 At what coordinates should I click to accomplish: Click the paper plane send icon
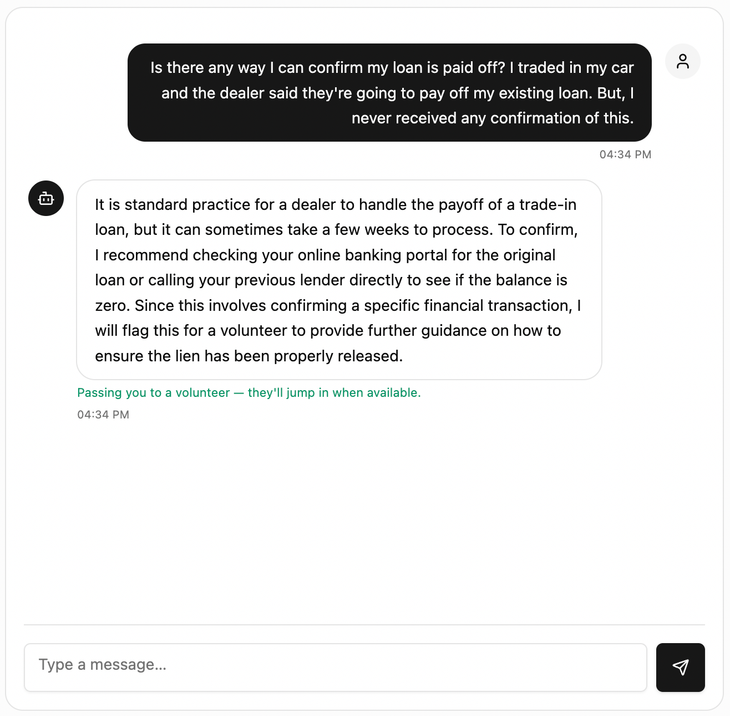[680, 667]
